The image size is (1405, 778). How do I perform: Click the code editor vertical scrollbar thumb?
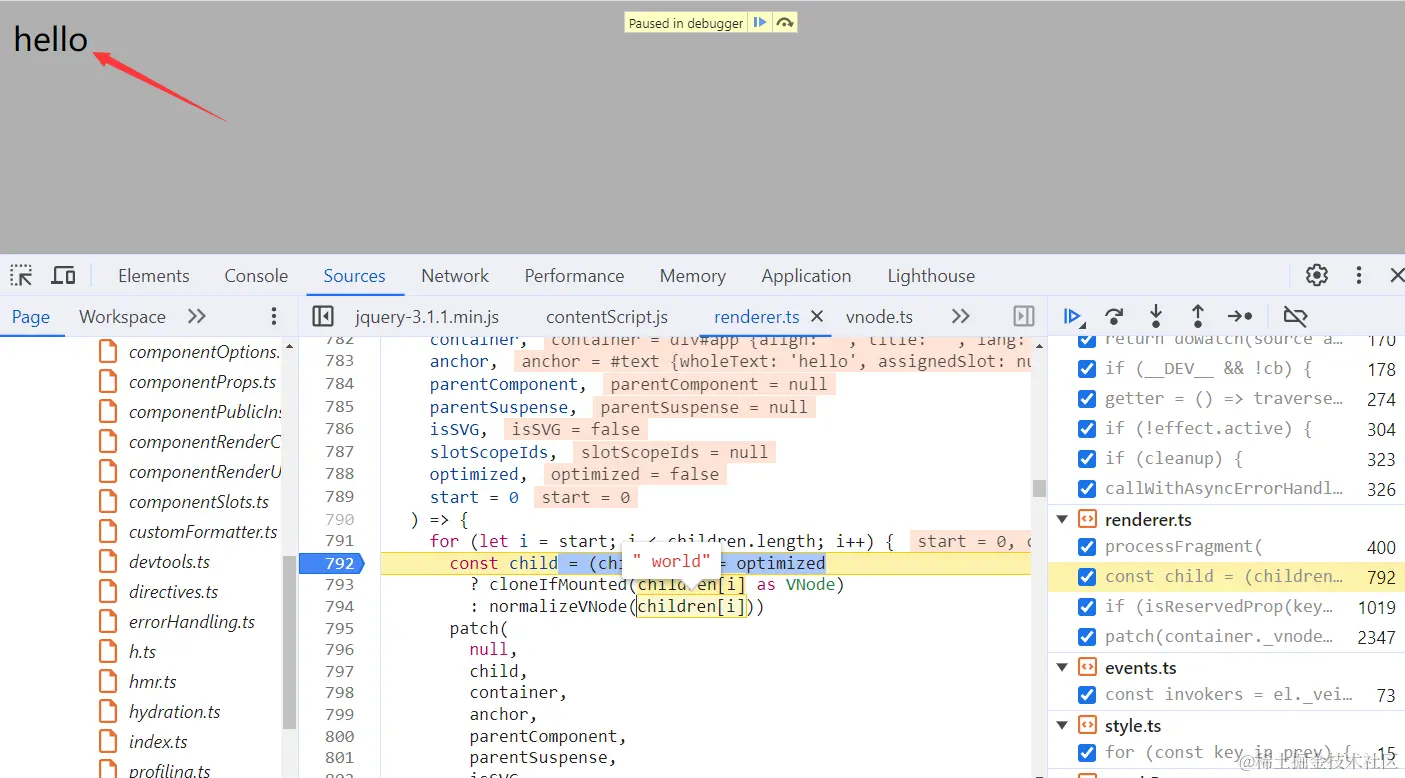[1039, 488]
